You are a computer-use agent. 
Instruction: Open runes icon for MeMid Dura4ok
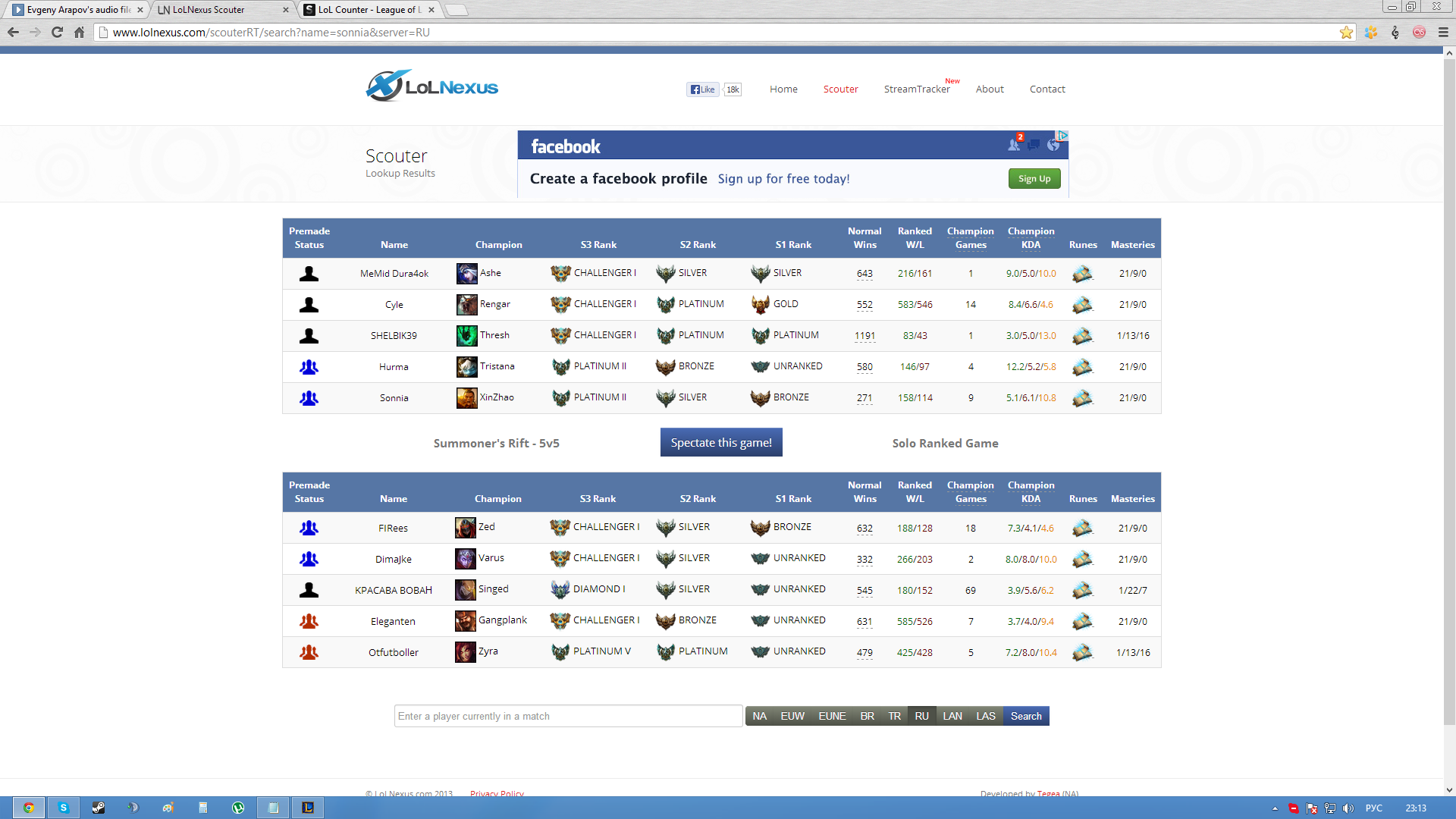pos(1082,274)
